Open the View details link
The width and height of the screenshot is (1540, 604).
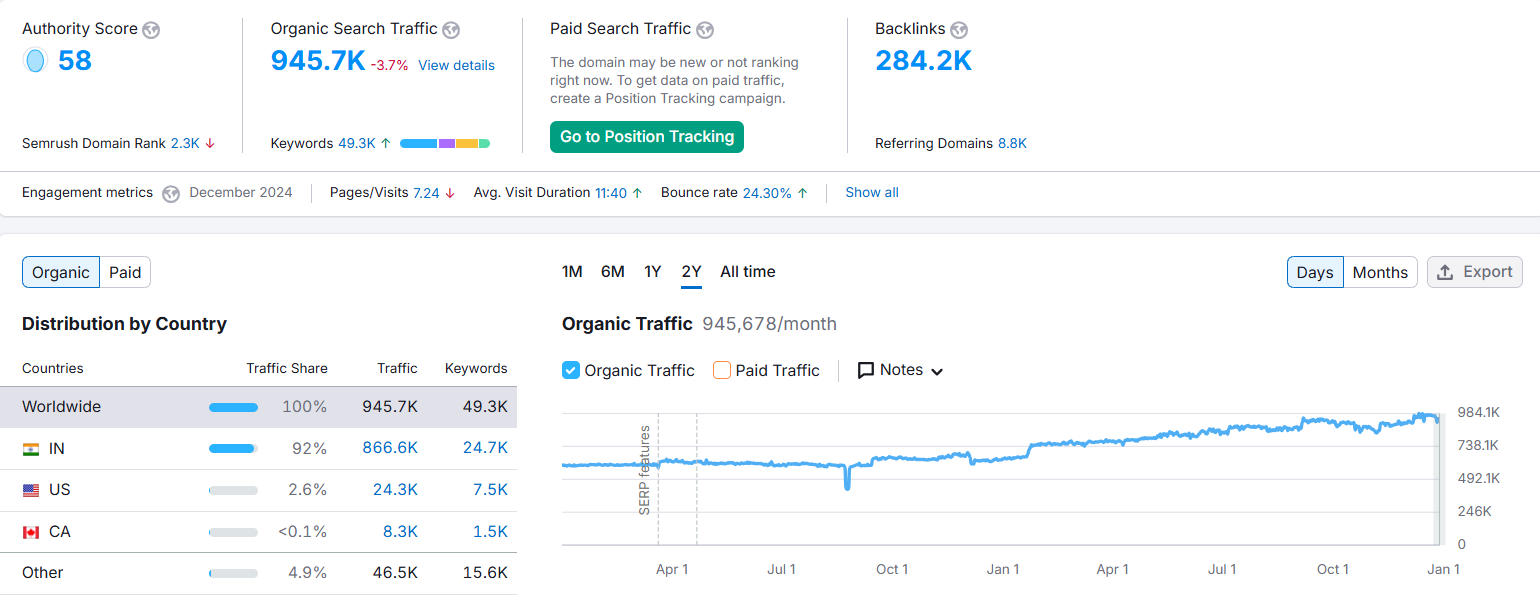(x=456, y=65)
